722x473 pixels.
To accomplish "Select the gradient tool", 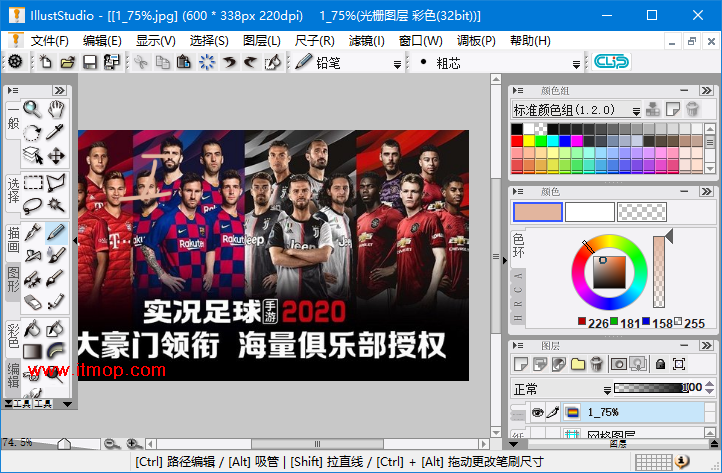I will click(32, 352).
